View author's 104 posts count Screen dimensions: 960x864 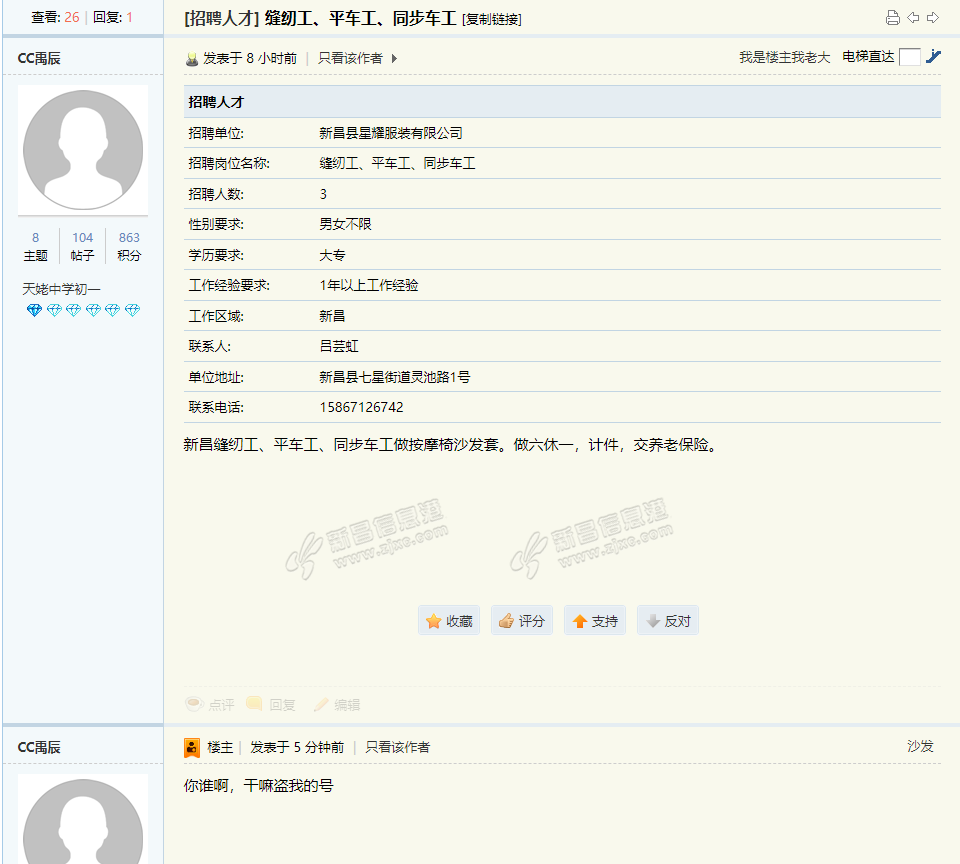coord(82,246)
